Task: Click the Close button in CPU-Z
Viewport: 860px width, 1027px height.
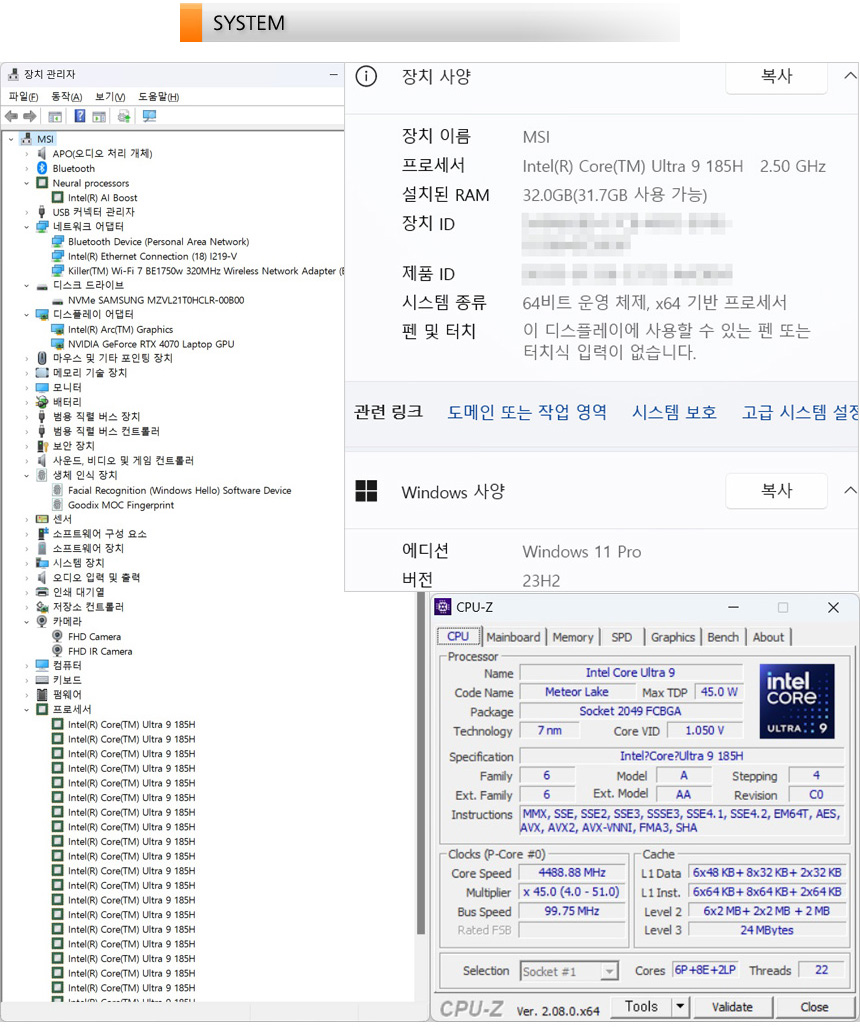Action: pyautogui.click(x=814, y=1007)
